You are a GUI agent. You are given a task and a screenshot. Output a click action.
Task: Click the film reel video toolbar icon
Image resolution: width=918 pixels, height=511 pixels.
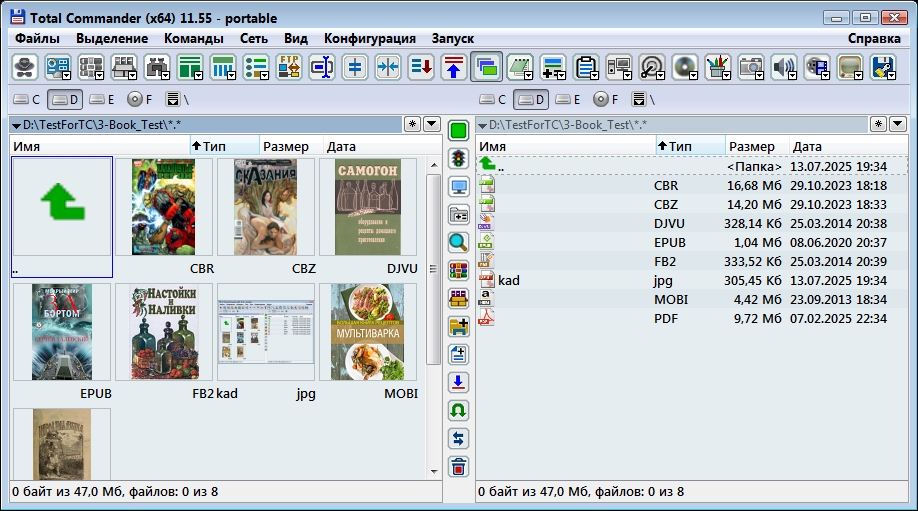point(815,67)
